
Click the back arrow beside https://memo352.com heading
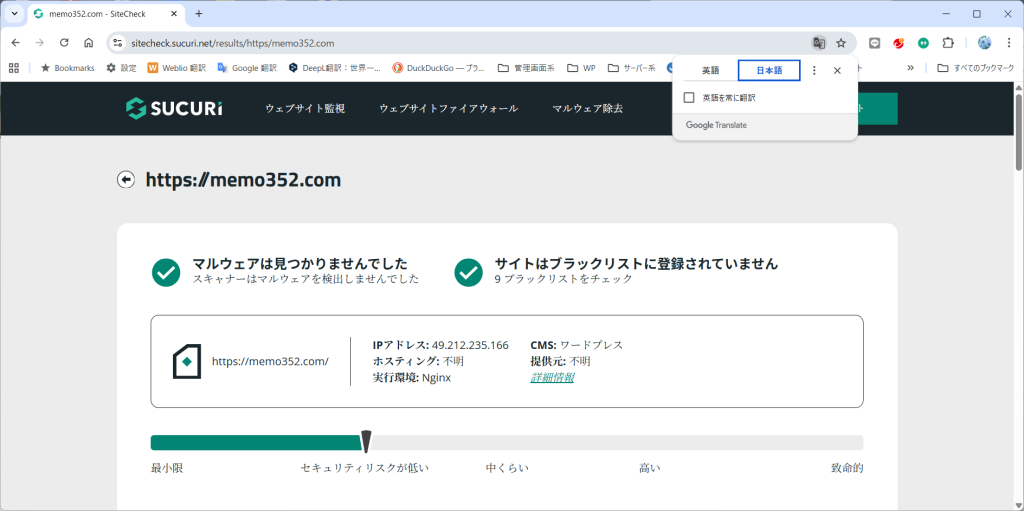point(126,180)
